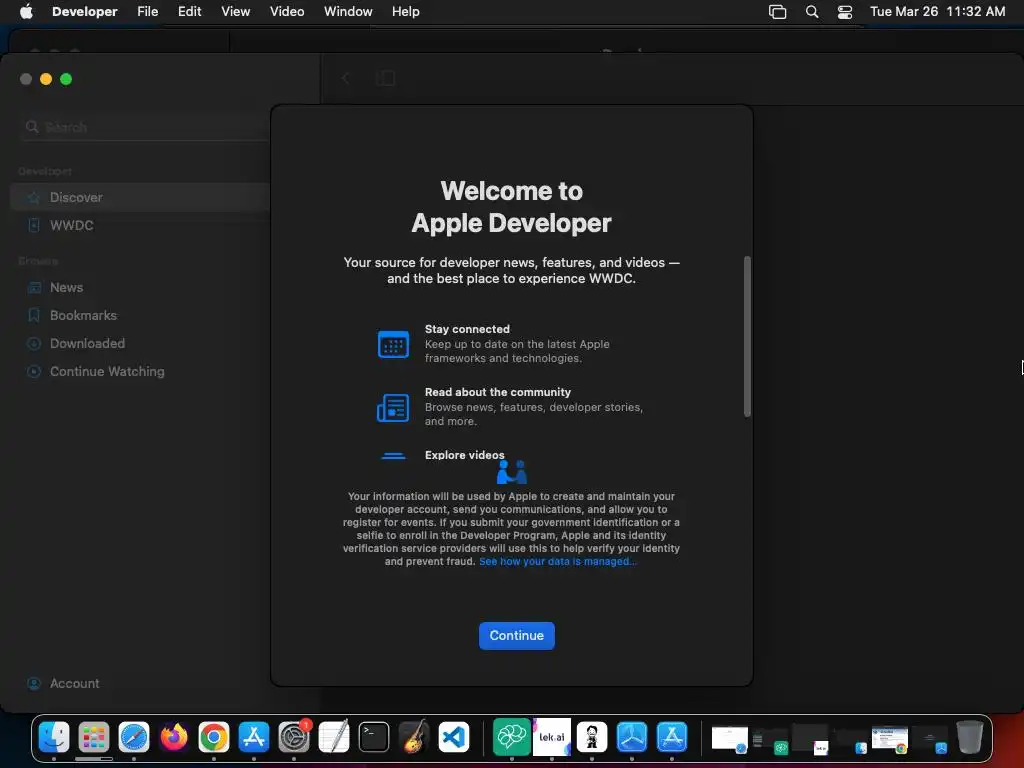The image size is (1024, 768).
Task: Open Control Center in the menu bar
Action: pyautogui.click(x=845, y=12)
